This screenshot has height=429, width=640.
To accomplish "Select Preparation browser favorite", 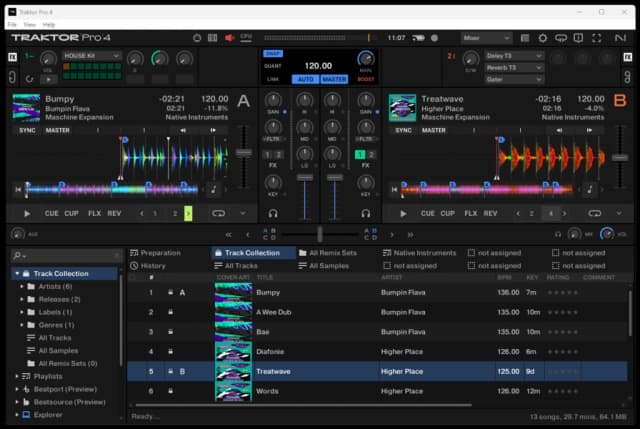I will pyautogui.click(x=156, y=253).
